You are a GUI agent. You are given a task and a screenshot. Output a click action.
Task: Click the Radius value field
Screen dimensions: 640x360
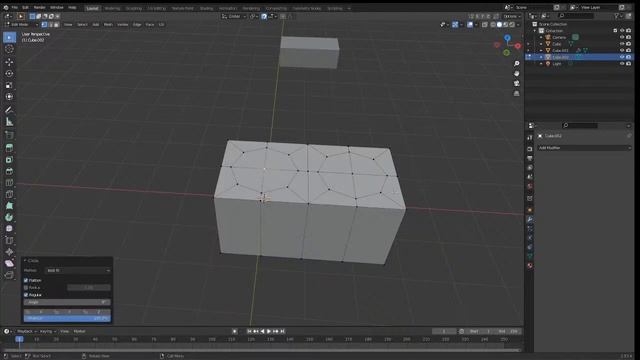[x=89, y=288]
